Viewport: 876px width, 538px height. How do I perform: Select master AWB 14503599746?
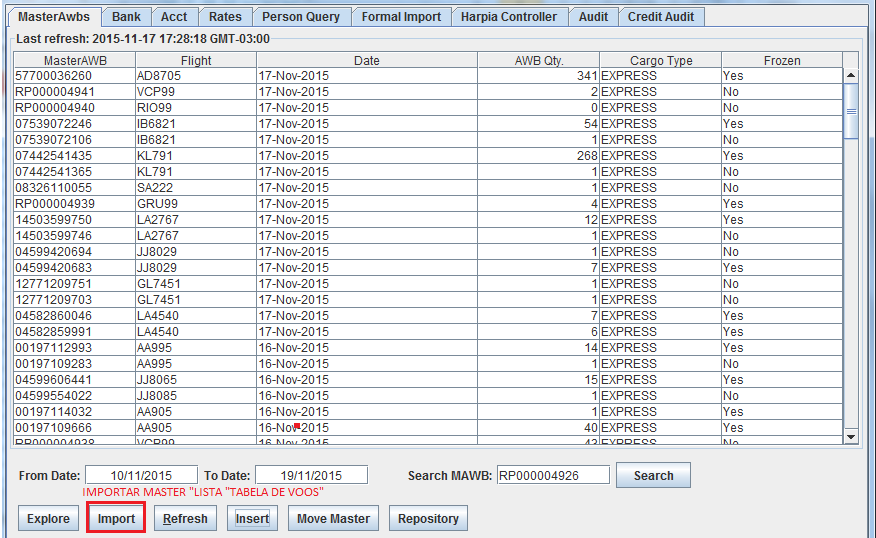pyautogui.click(x=74, y=236)
